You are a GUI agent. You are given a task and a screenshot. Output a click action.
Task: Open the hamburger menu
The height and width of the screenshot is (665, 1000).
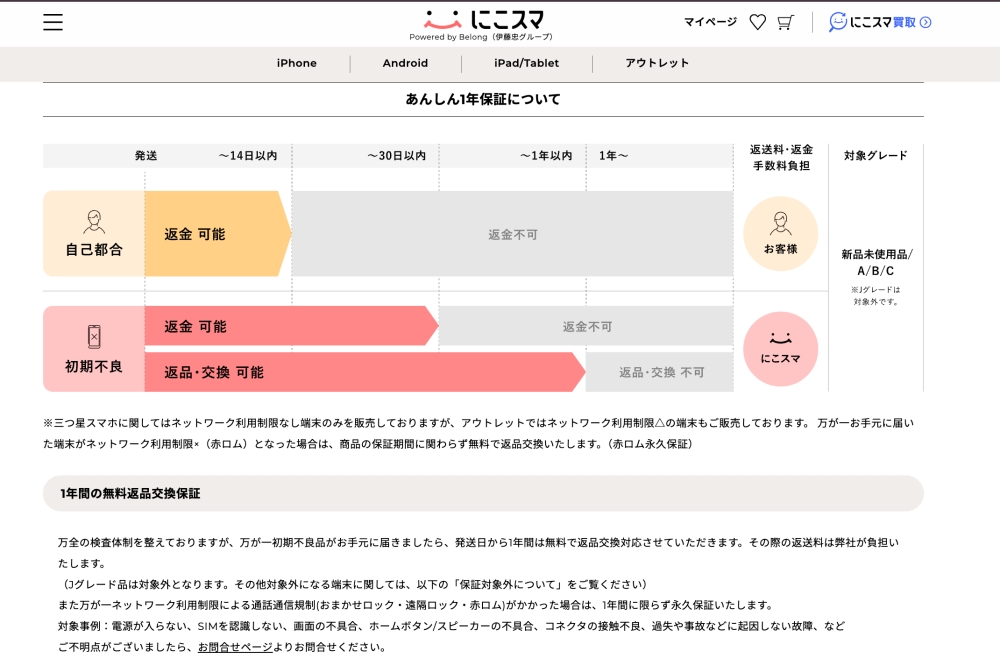click(x=53, y=22)
